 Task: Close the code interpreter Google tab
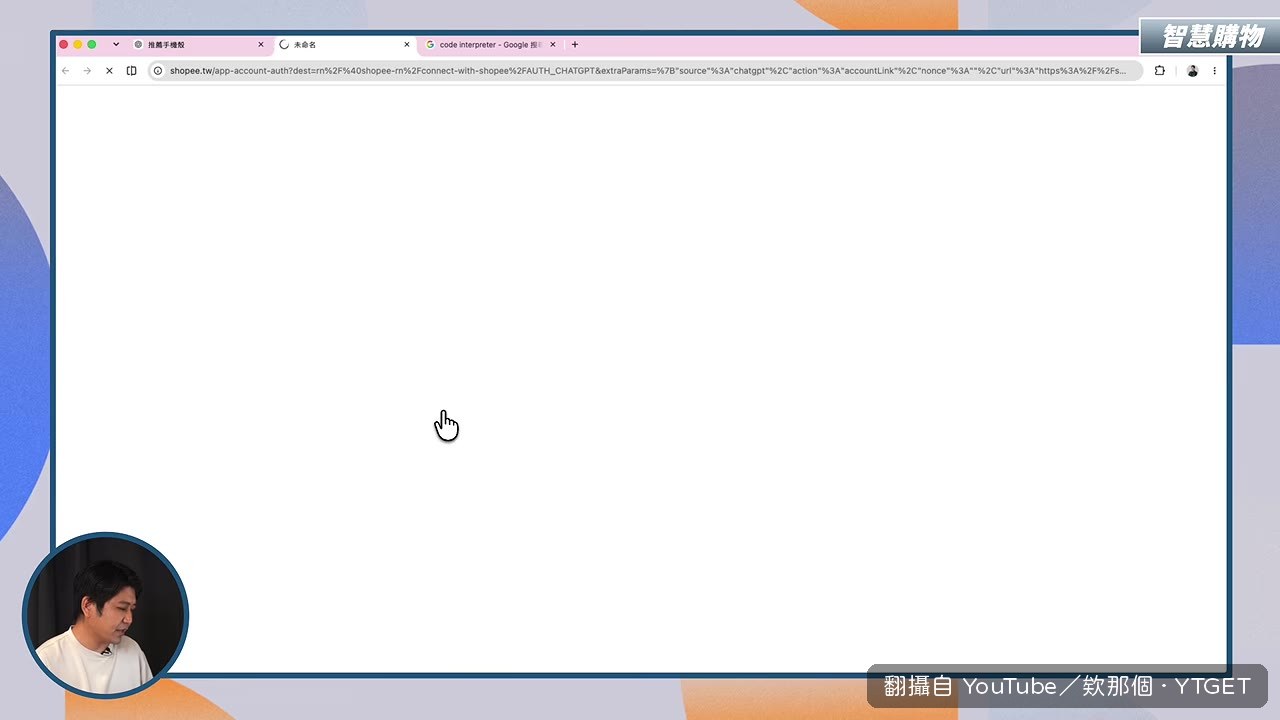coord(553,45)
